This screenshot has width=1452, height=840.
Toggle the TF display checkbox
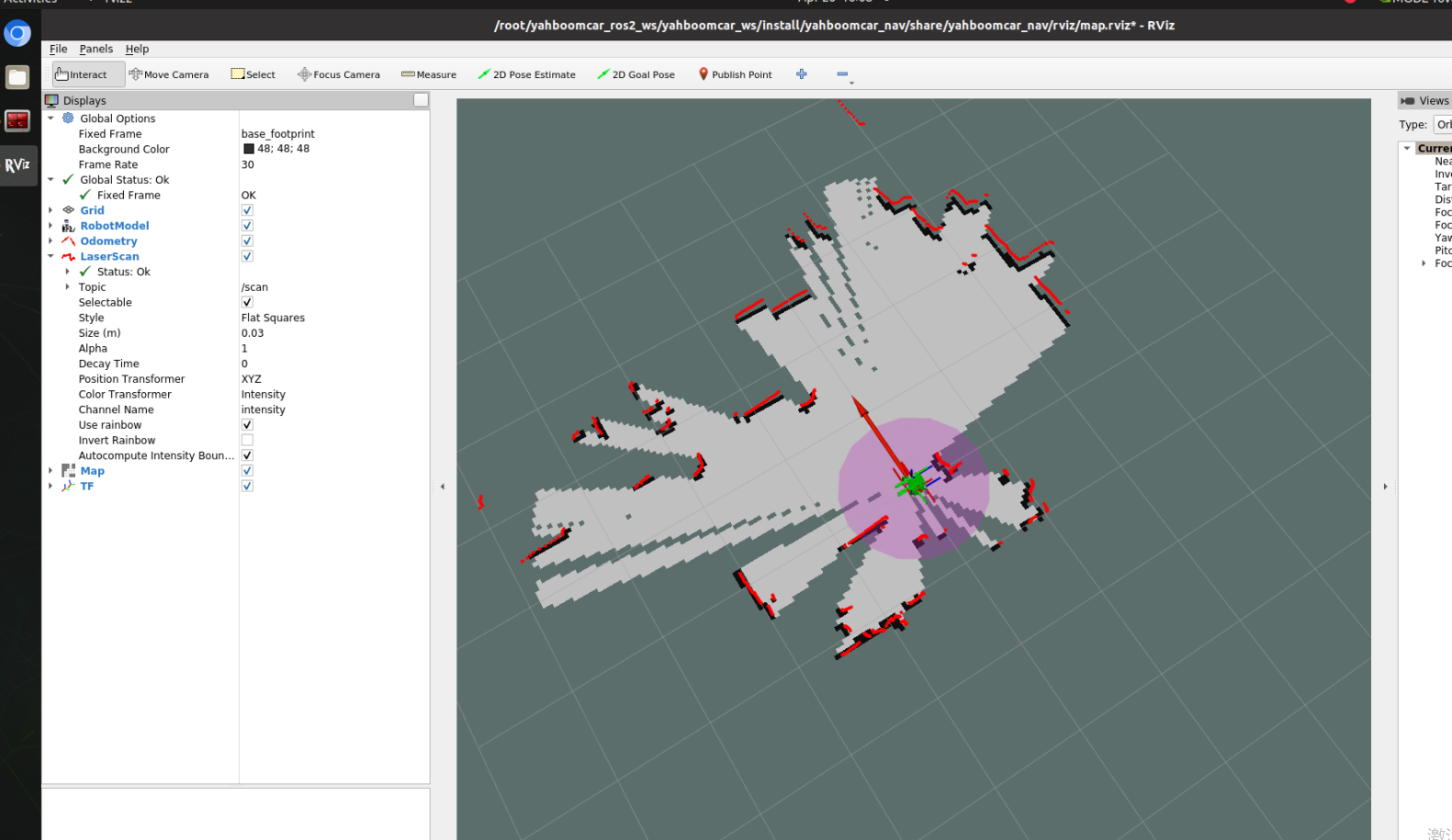tap(247, 487)
